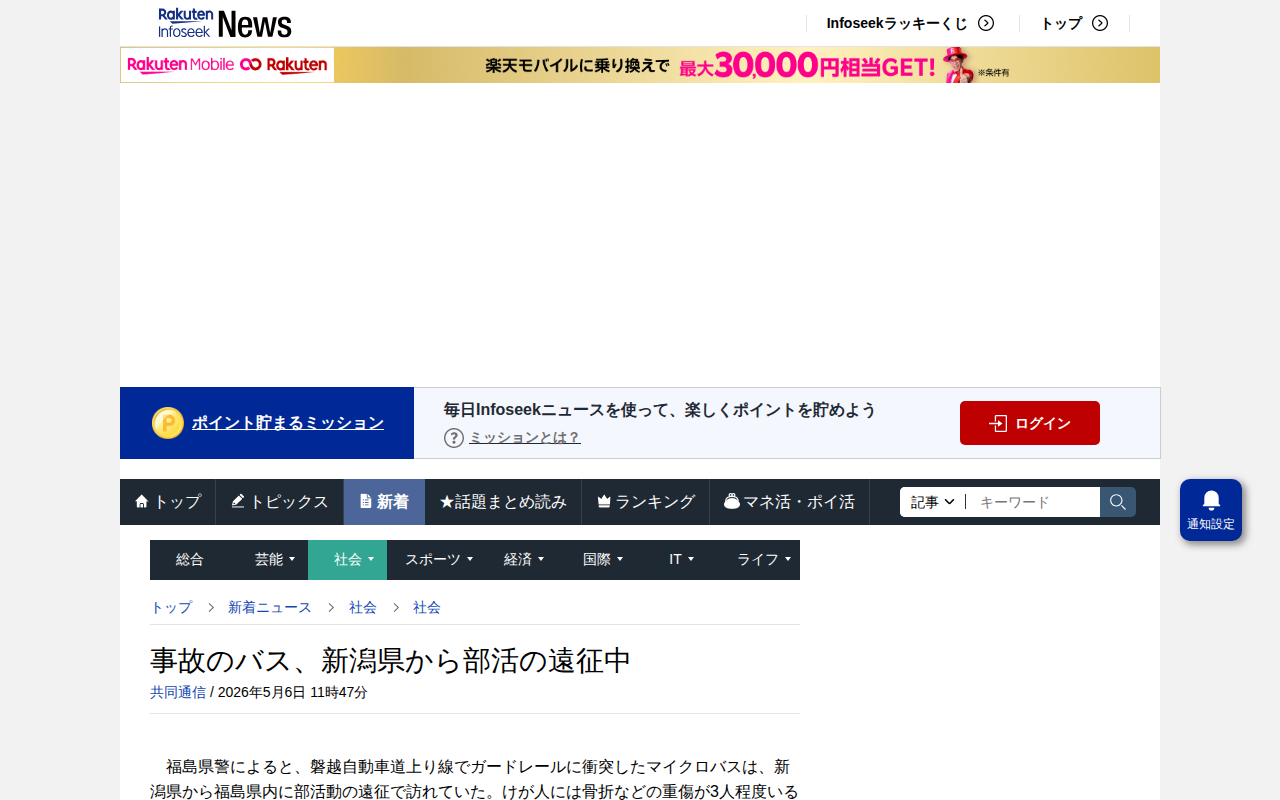
Task: Click breadcrumb トップ link
Action: pos(171,607)
